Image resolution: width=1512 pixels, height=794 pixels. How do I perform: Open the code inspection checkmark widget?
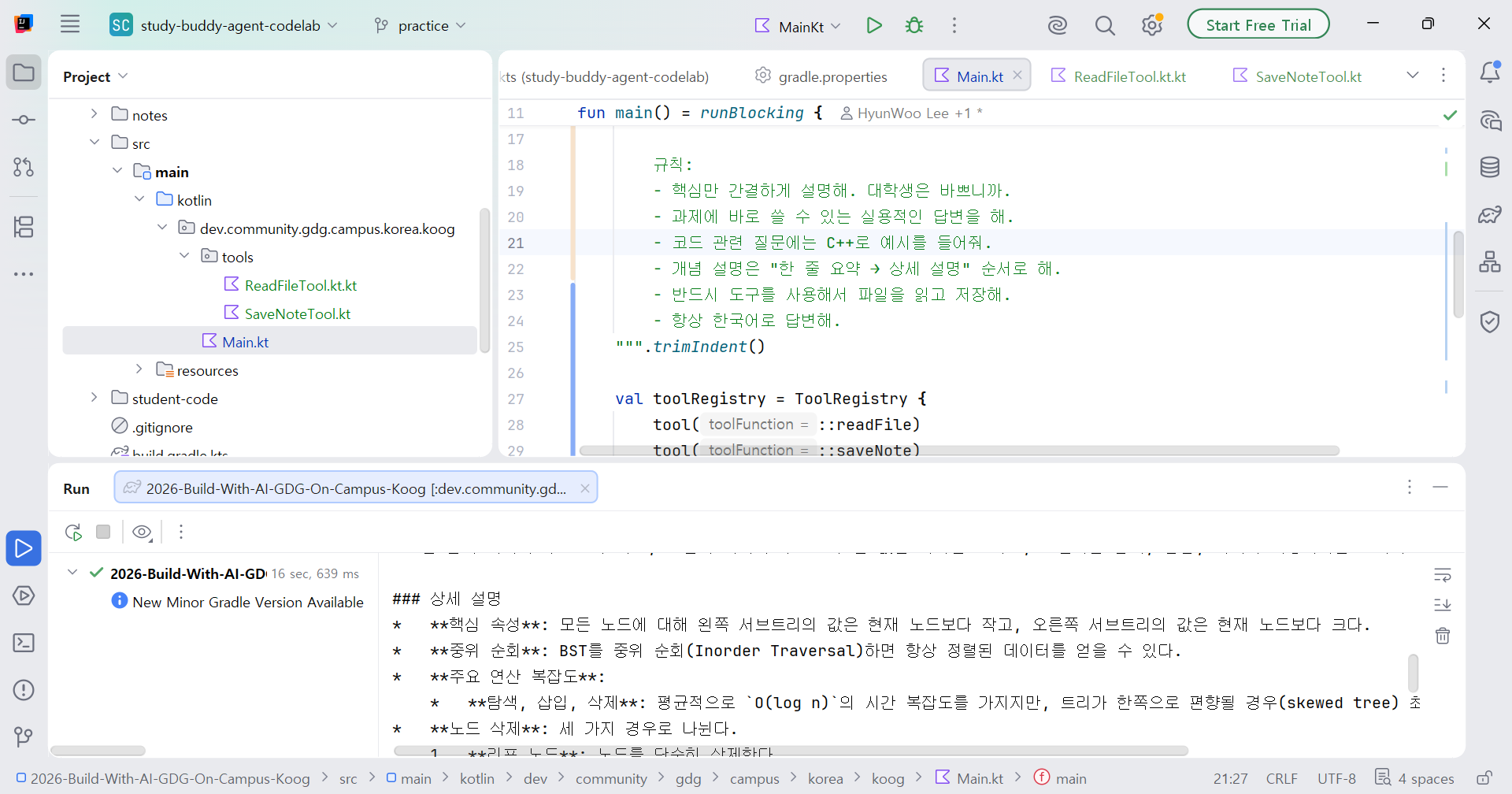(1450, 115)
